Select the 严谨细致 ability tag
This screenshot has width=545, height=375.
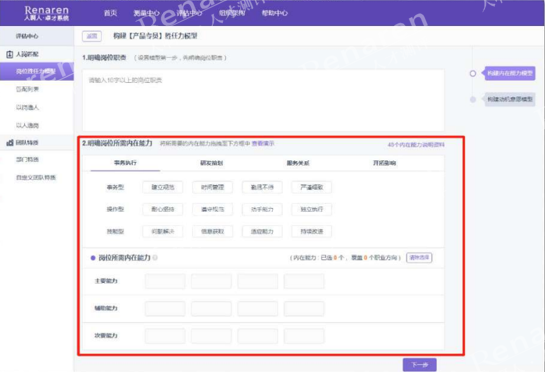pos(311,187)
